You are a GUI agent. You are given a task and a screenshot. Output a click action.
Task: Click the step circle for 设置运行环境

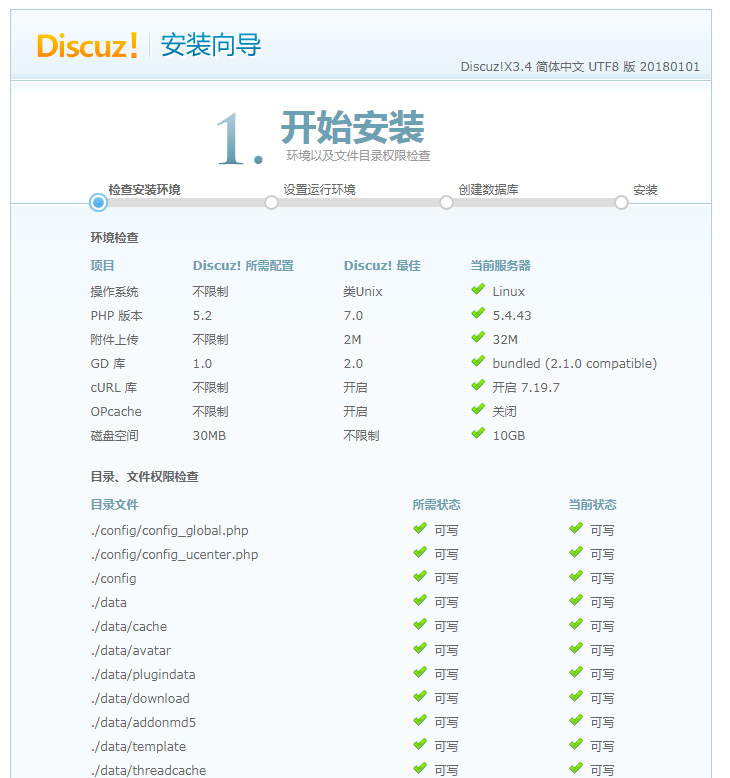271,202
